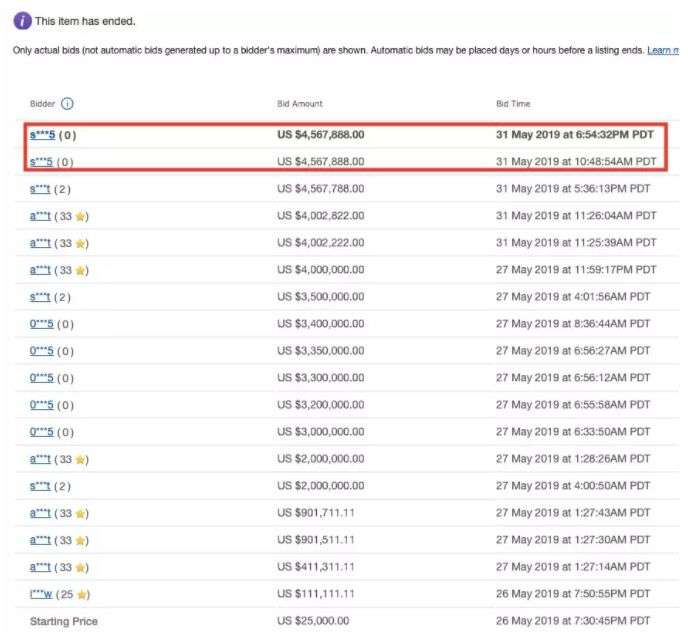Image resolution: width=688 pixels, height=643 pixels.
Task: Open bidder s***5 from the 6:54:32PM bid
Action: 42,134
